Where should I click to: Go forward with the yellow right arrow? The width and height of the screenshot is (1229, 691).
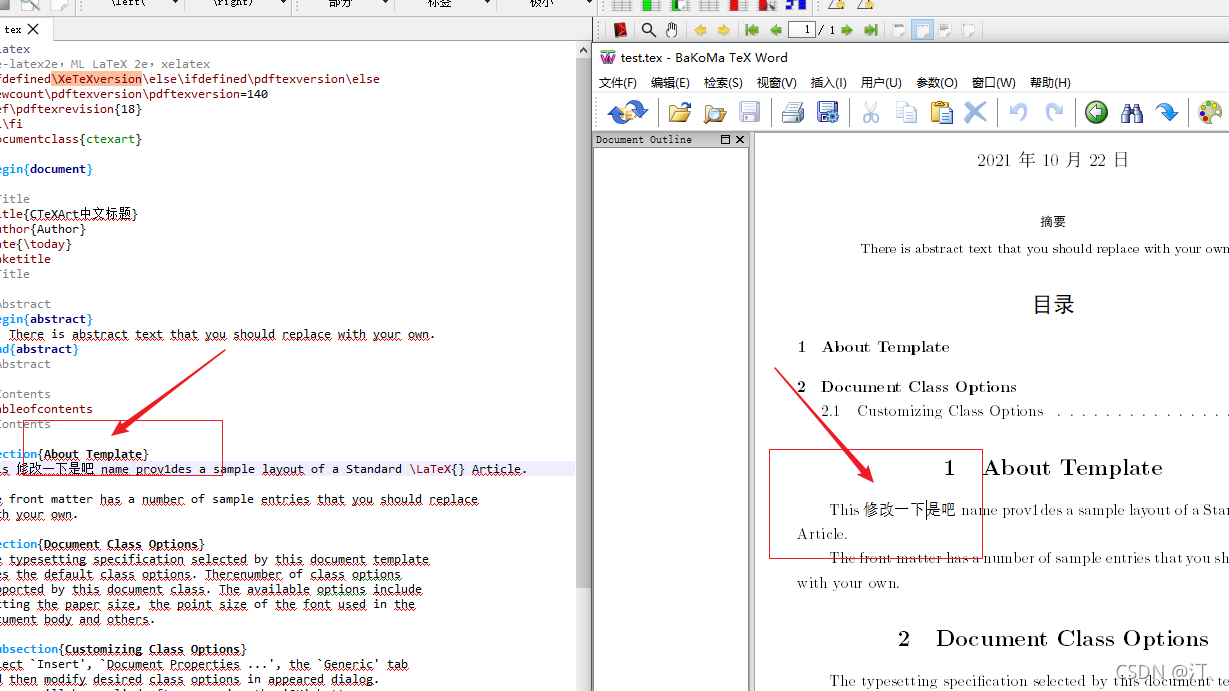724,30
